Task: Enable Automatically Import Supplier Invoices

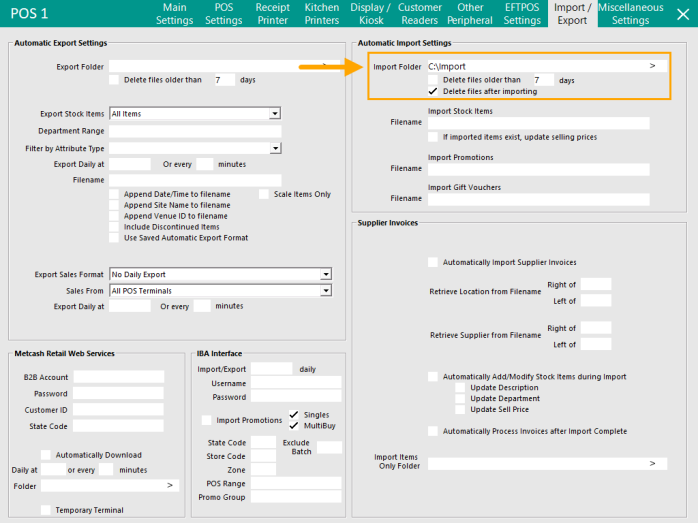Action: click(x=433, y=262)
